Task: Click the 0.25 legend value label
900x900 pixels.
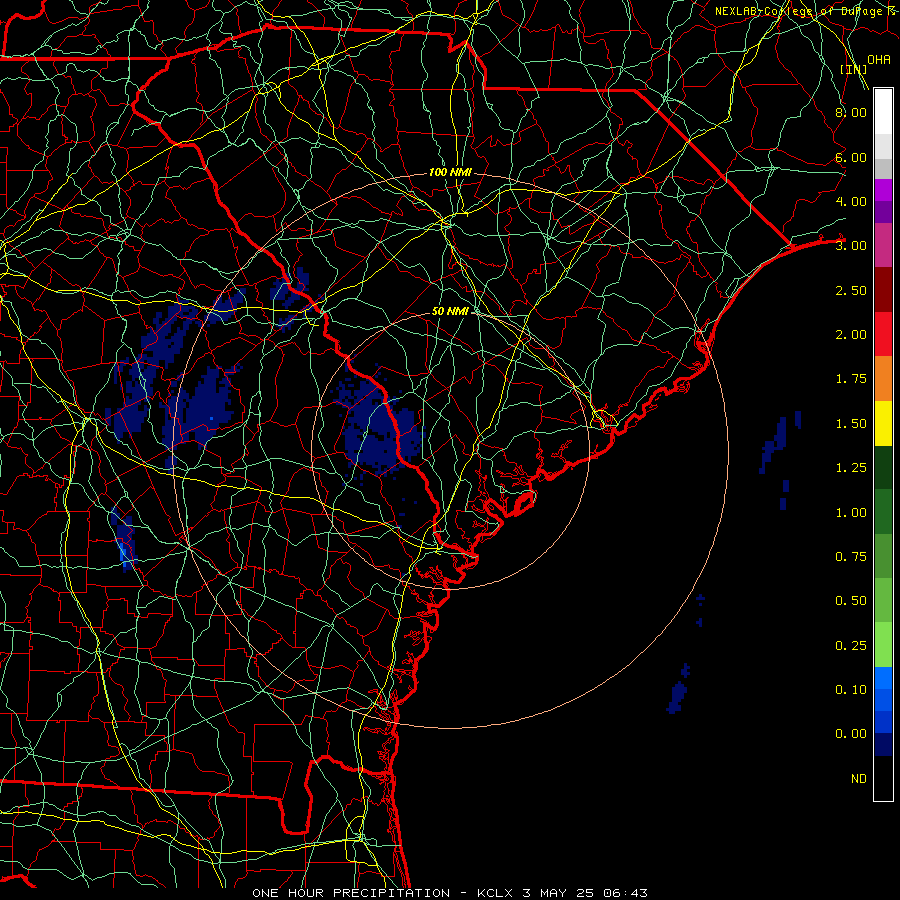Action: pos(851,646)
